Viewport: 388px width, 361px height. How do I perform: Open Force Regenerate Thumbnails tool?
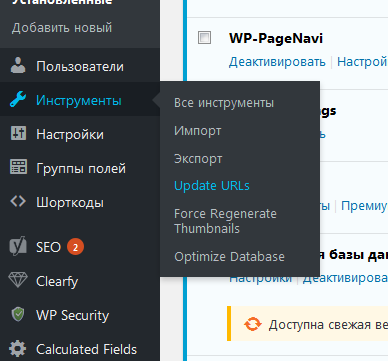225,221
